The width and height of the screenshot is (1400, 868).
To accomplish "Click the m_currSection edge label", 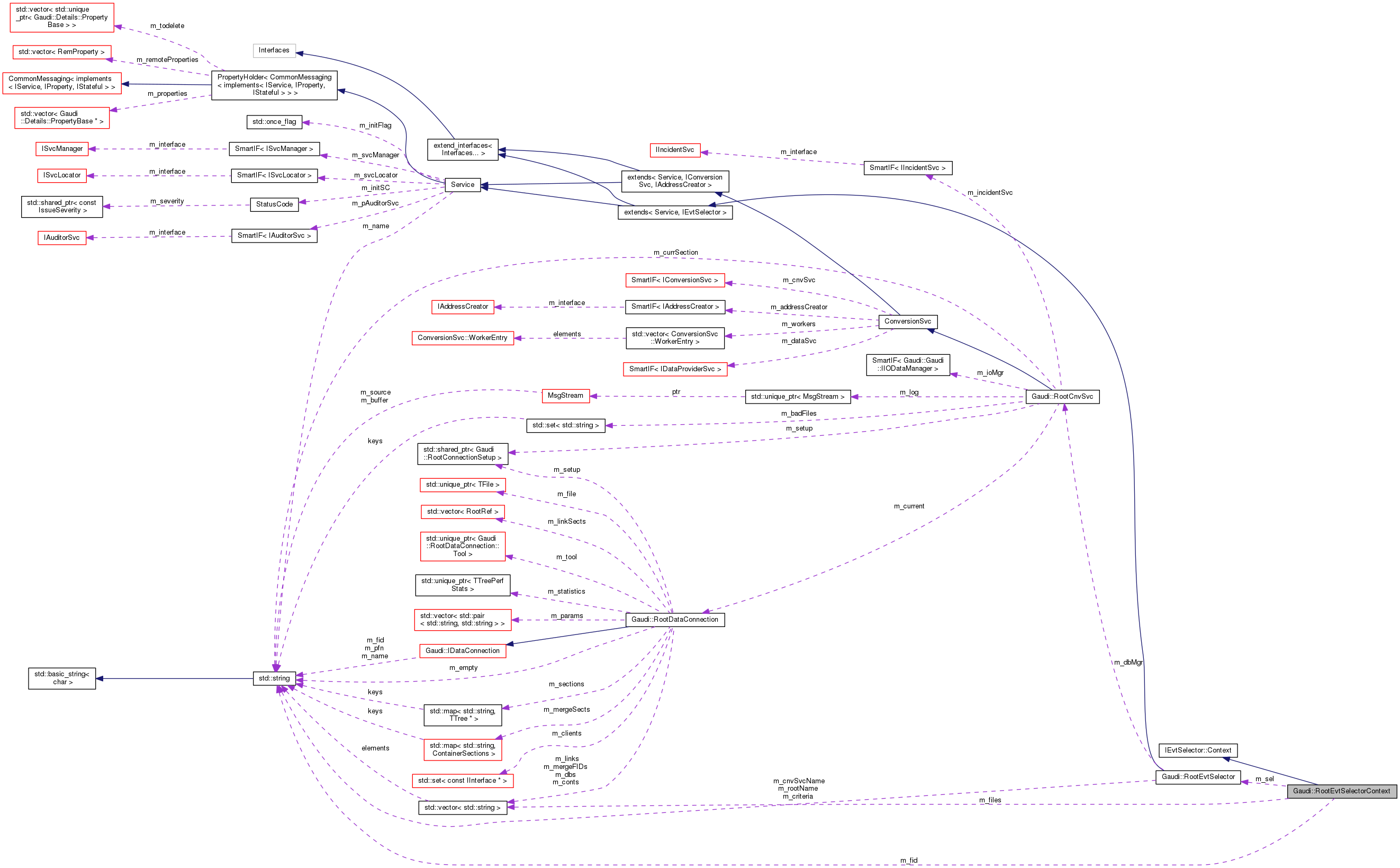I will 675,253.
